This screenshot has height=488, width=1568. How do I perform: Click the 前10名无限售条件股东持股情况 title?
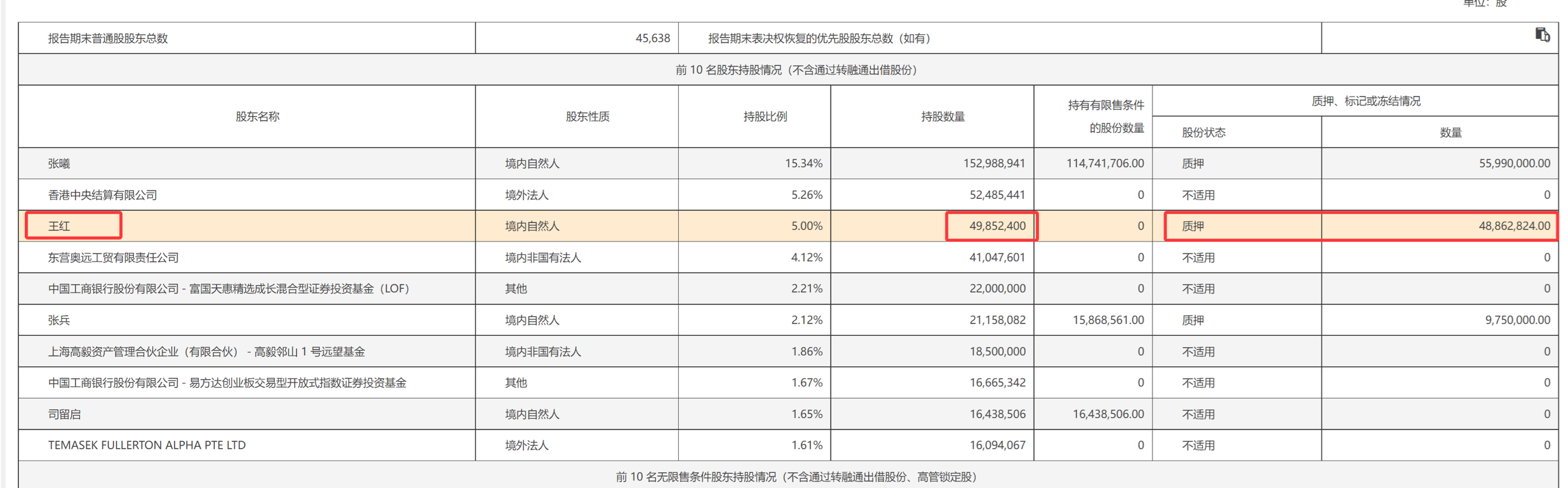pyautogui.click(x=796, y=477)
